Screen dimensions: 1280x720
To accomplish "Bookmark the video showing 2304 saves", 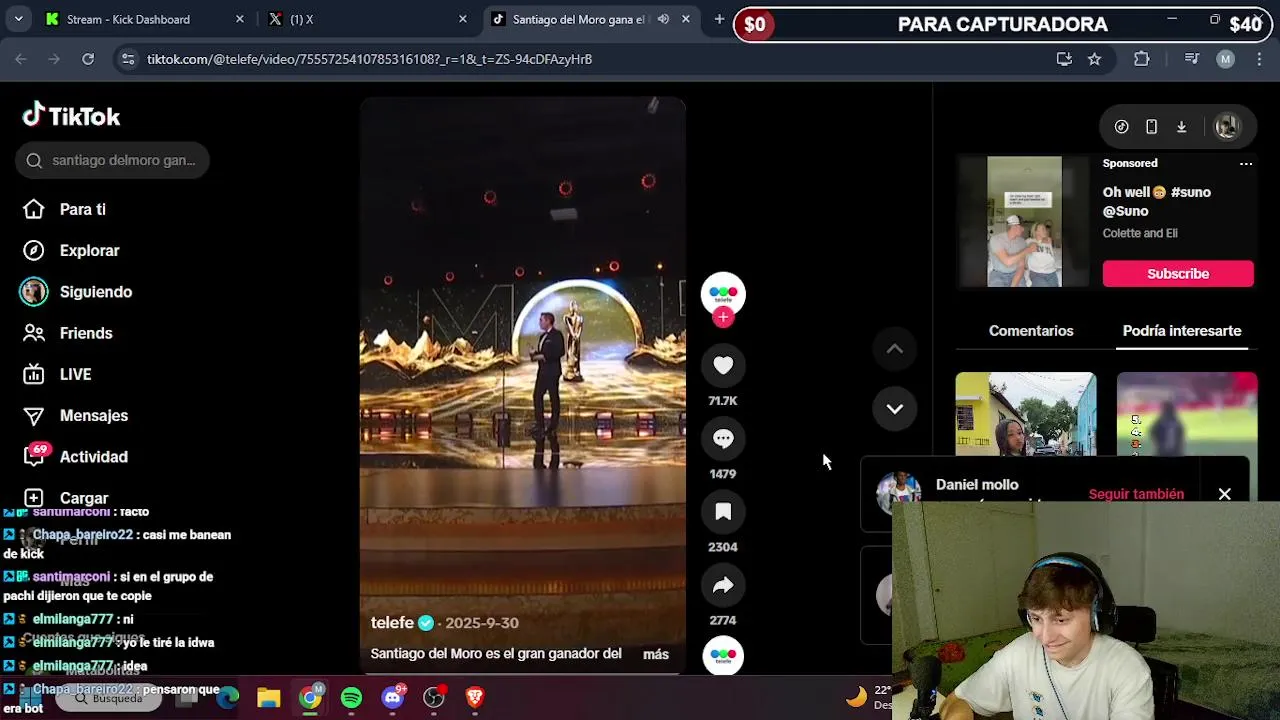I will [x=723, y=512].
